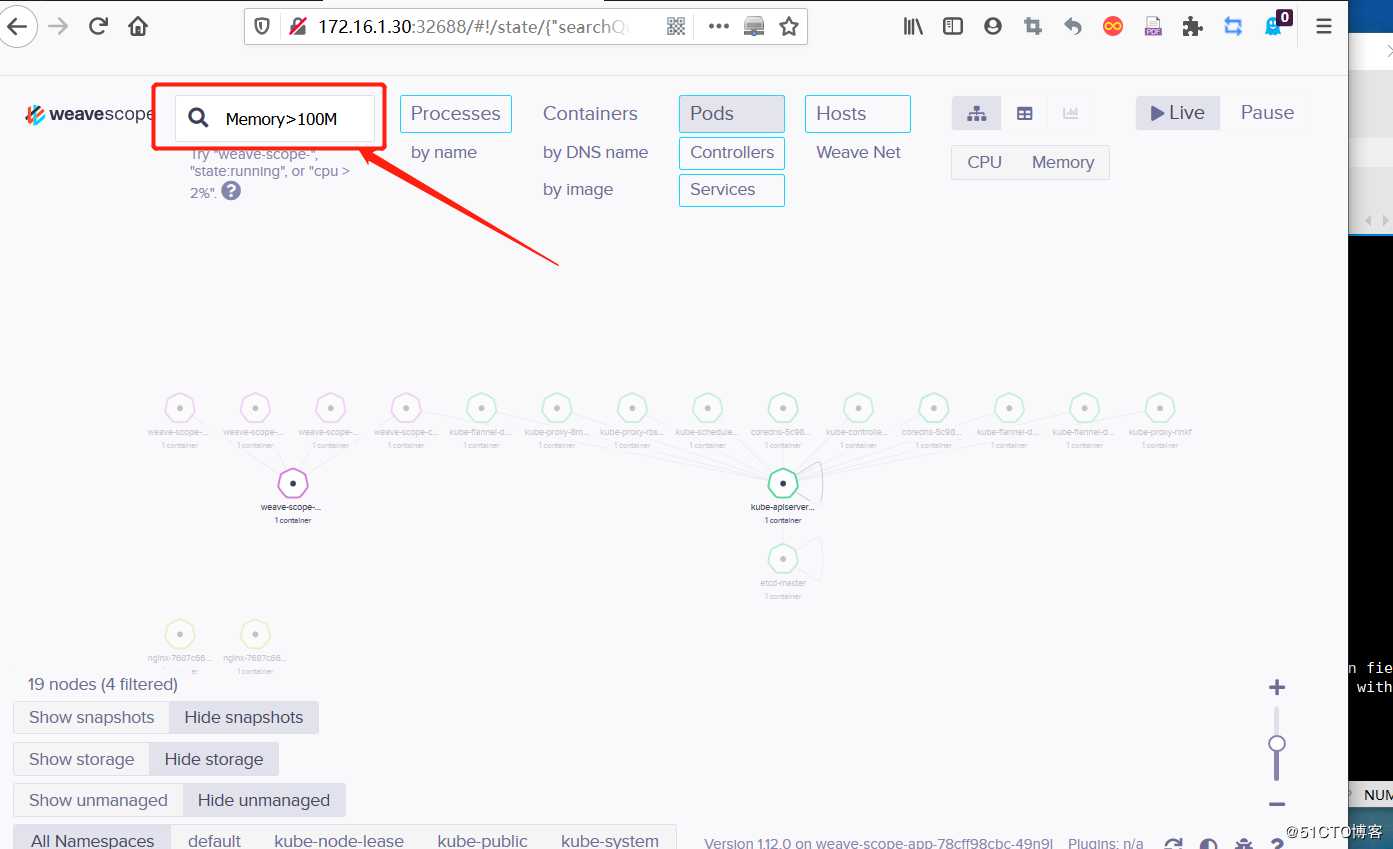Viewport: 1393px width, 849px height.
Task: Open the PDF extension icon
Action: point(1153,27)
